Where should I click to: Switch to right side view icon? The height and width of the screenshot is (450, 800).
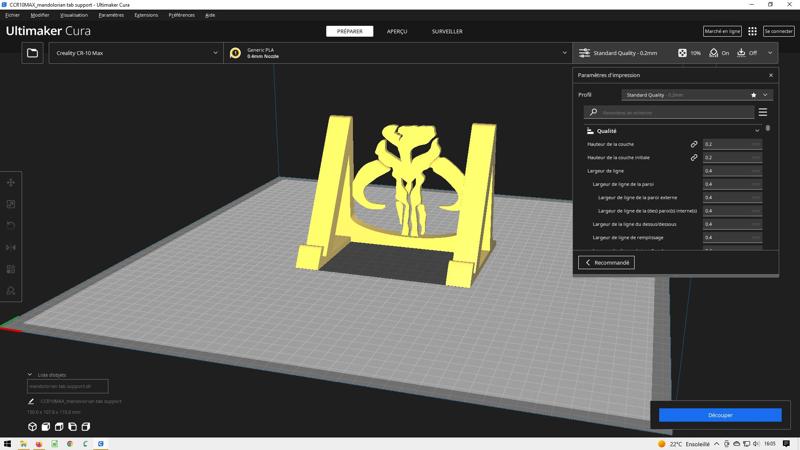point(86,427)
